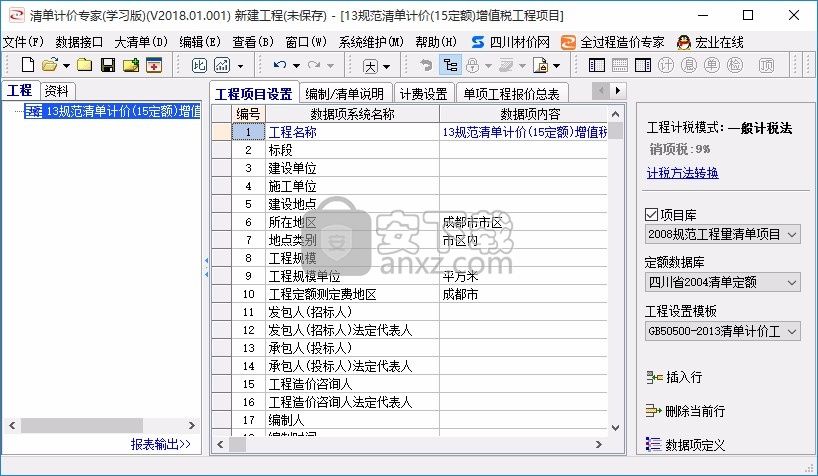This screenshot has width=818, height=476.
Task: Open the 查看(B) menu
Action: (253, 42)
